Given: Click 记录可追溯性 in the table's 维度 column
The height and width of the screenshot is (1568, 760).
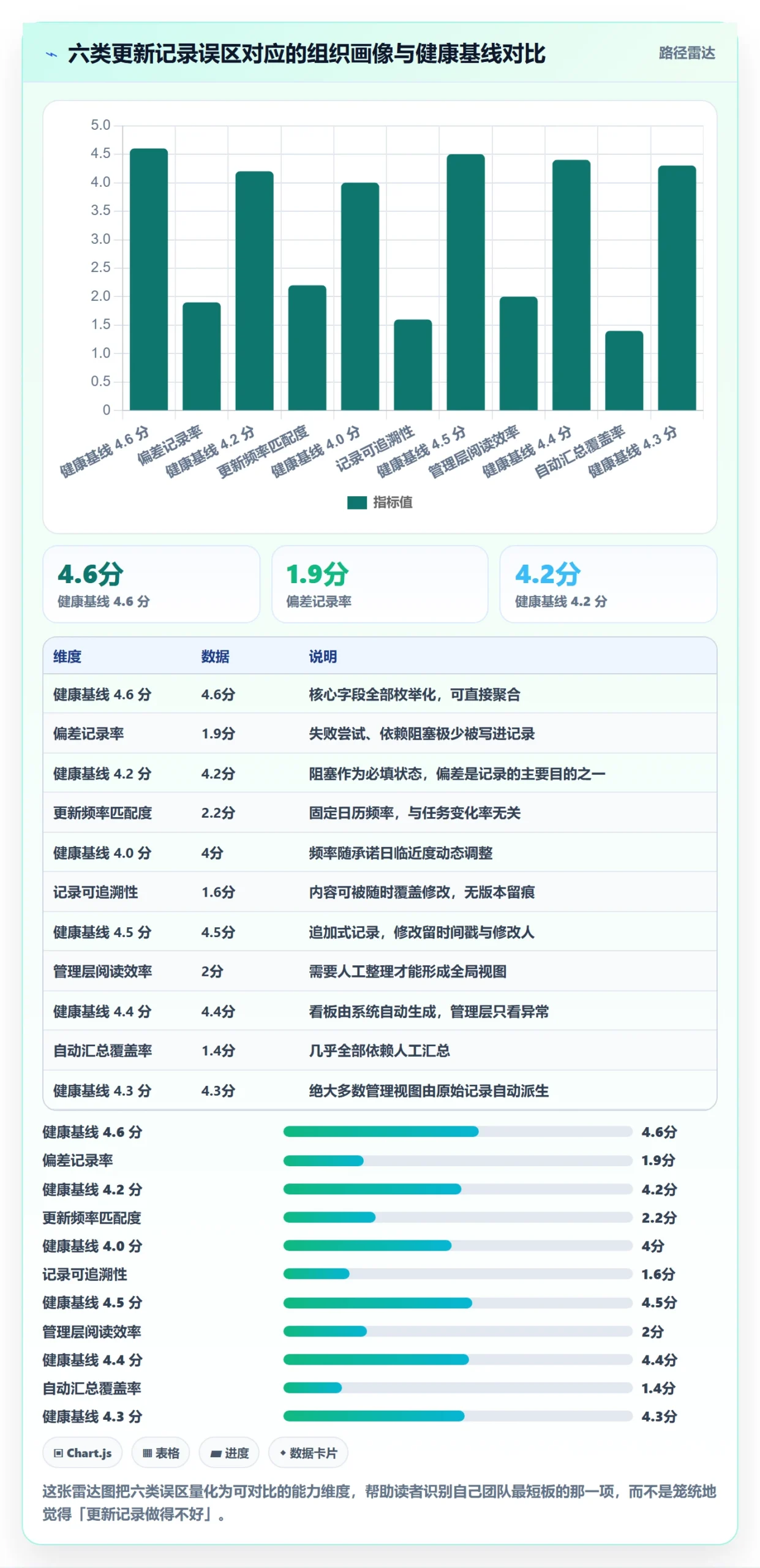Looking at the screenshot, I should coord(96,892).
